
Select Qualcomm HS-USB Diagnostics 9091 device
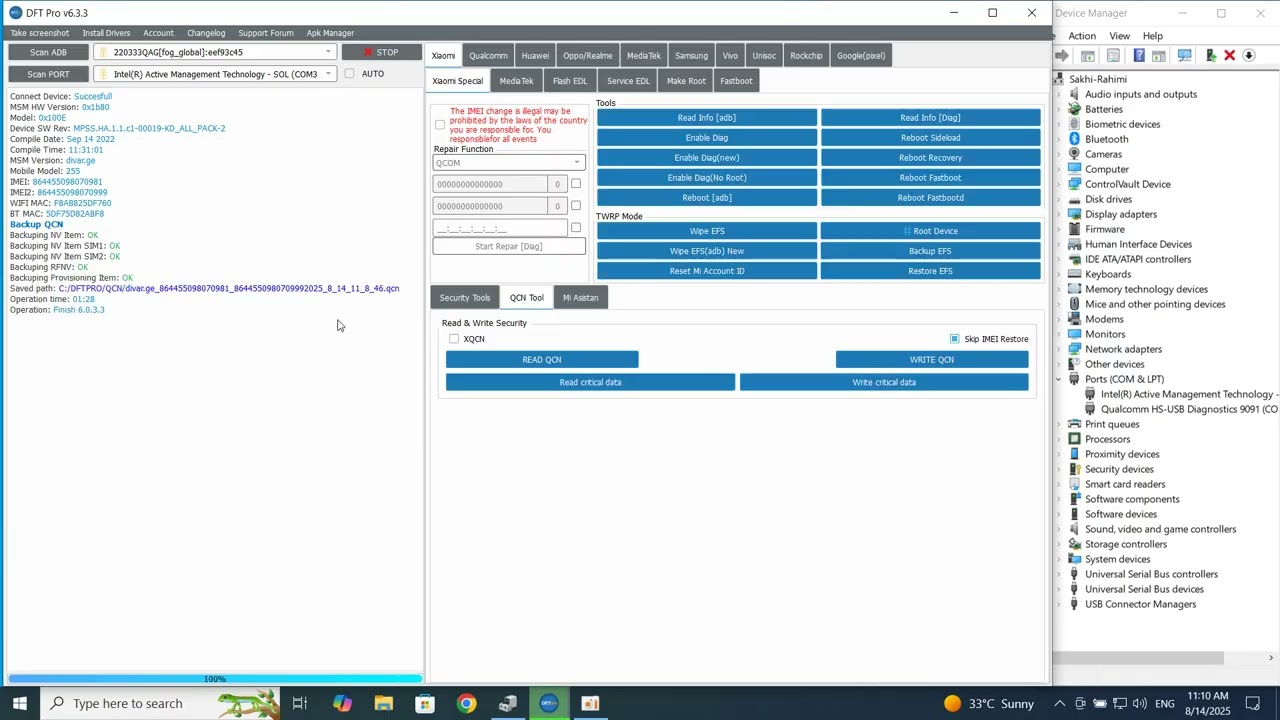pos(1188,409)
